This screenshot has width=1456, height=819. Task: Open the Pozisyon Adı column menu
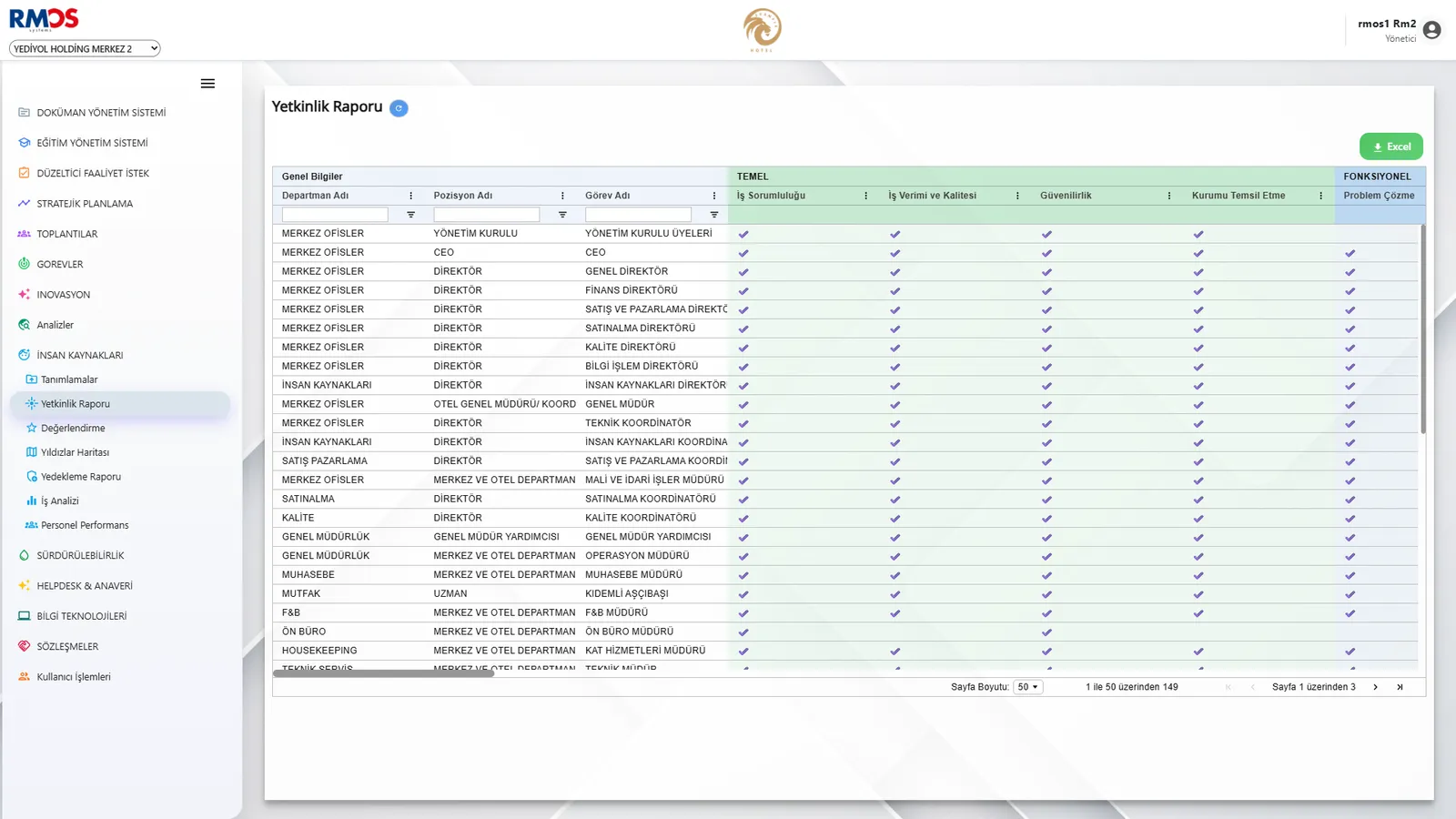tap(562, 196)
